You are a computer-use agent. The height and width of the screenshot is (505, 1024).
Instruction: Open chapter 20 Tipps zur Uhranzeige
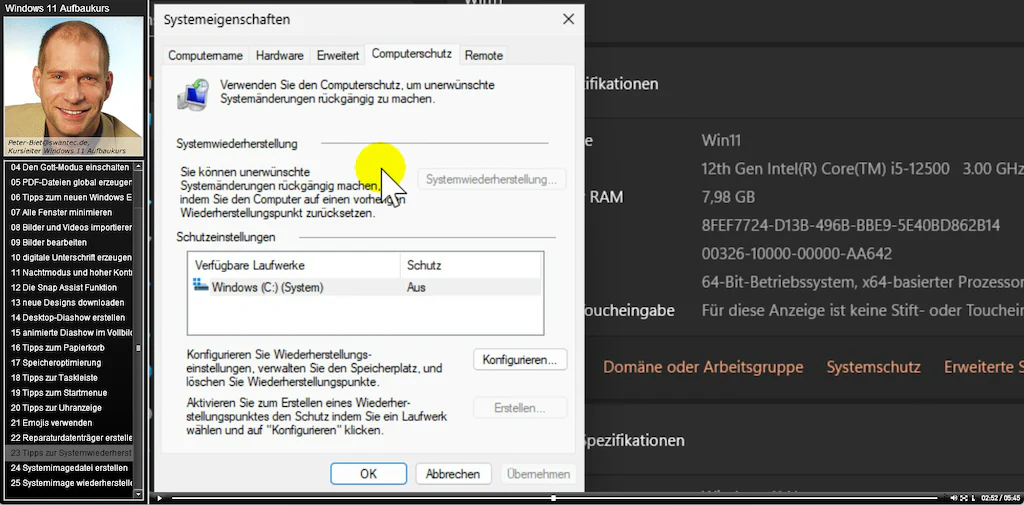(69, 408)
